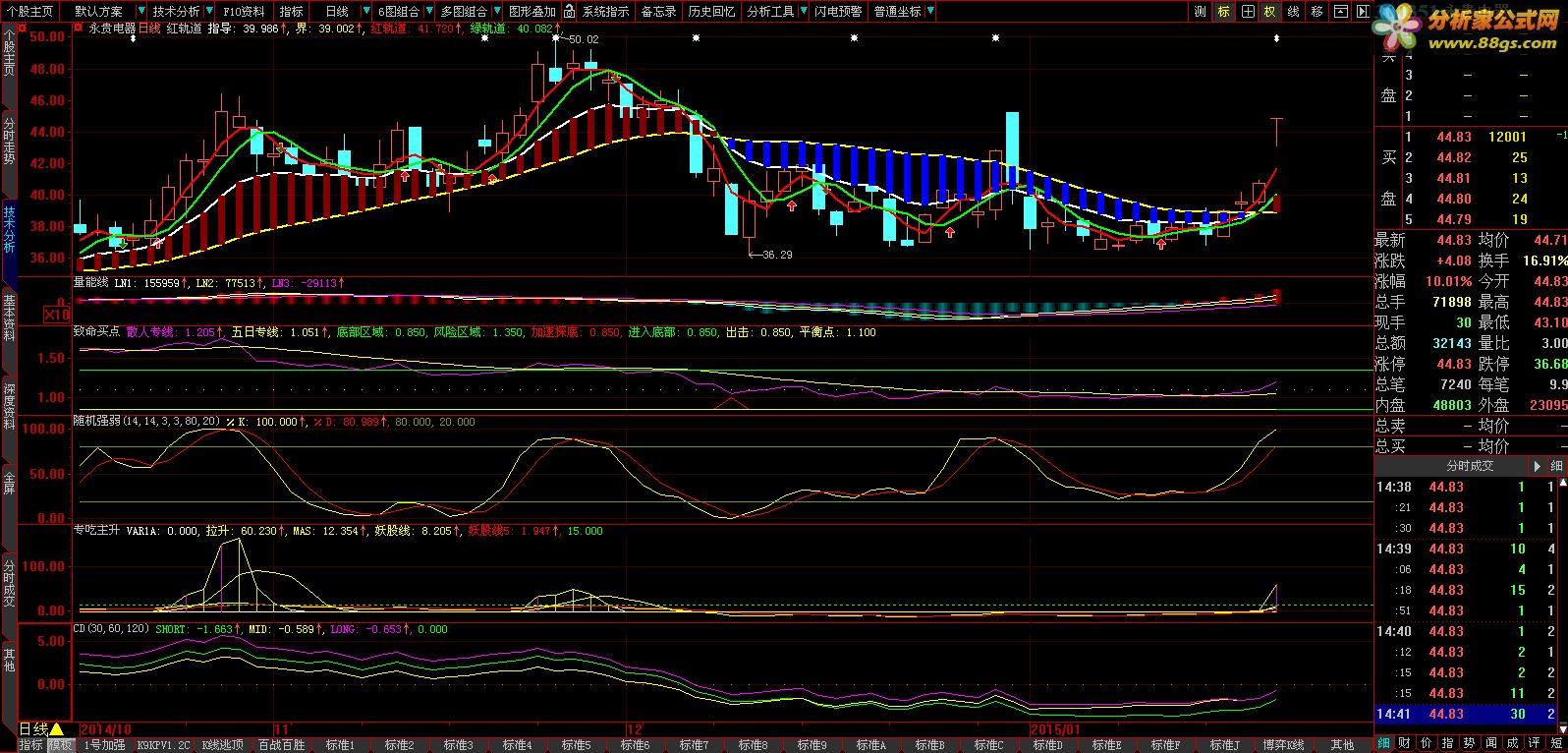Viewport: 1568px width, 753px height.
Task: Click 涨幅 10.01% value
Action: pos(1451,281)
